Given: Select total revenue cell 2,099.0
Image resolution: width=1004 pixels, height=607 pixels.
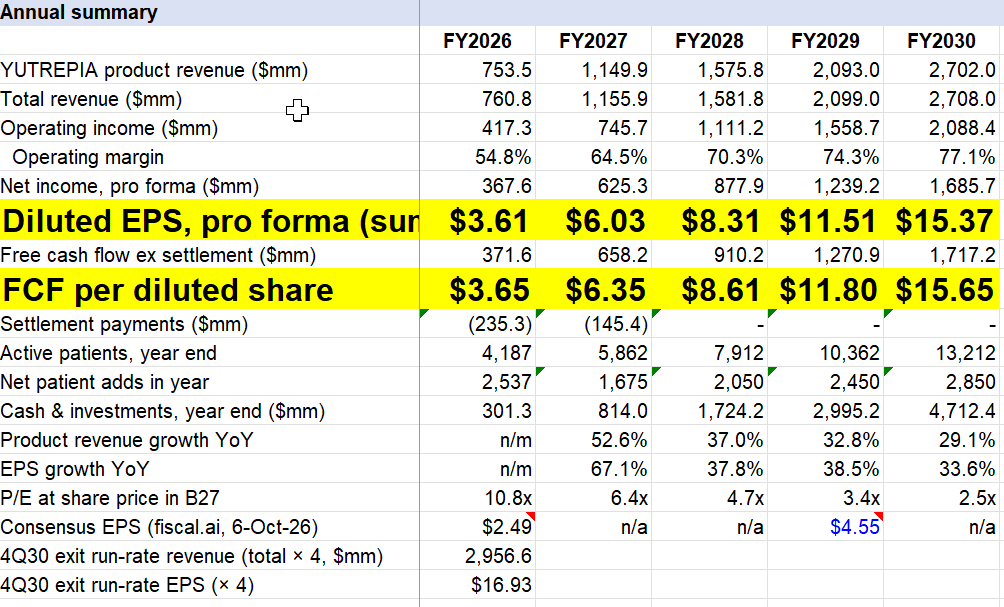Looking at the screenshot, I should coord(825,99).
